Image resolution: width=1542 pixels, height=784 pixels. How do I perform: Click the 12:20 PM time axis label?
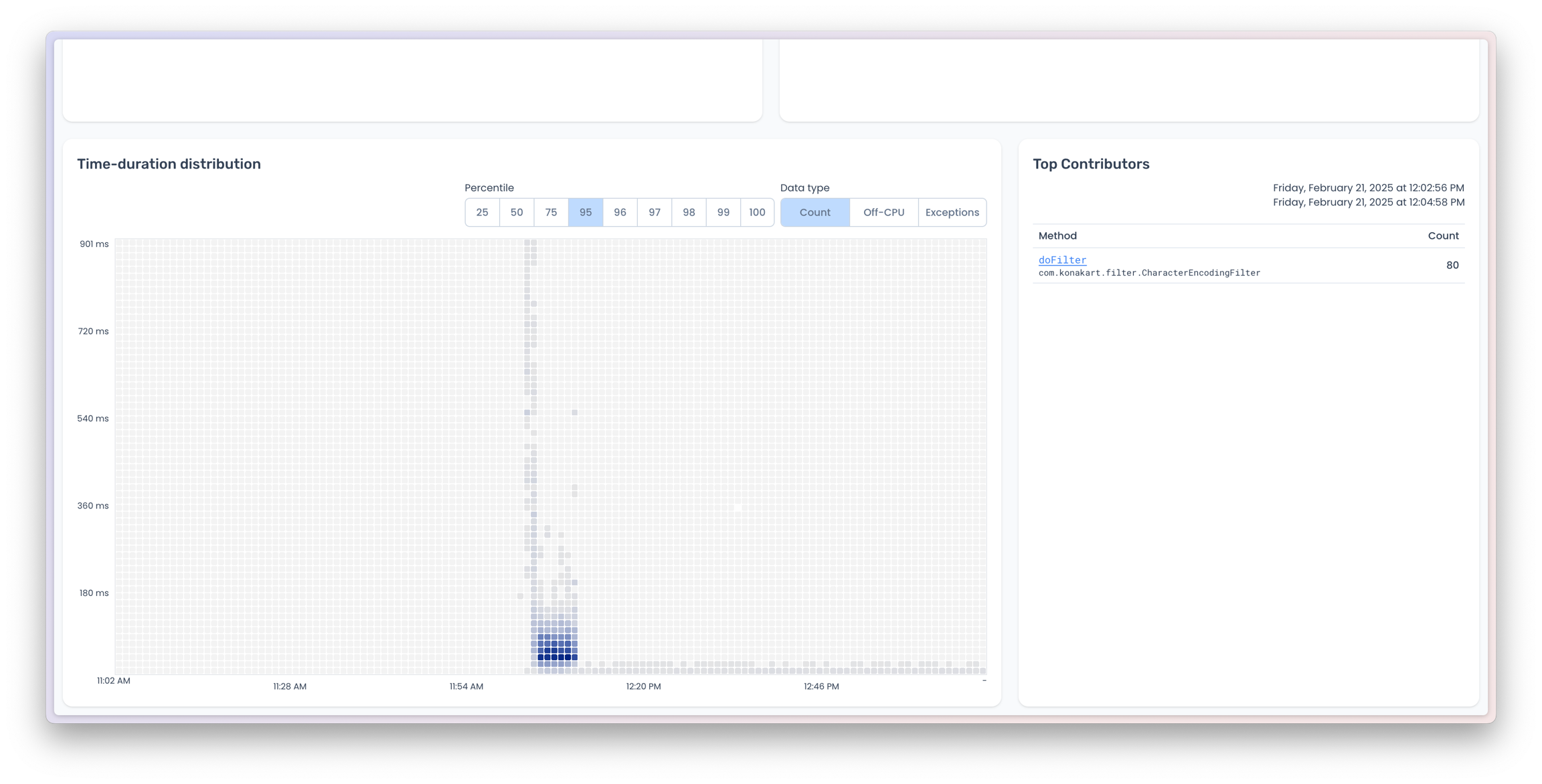[643, 686]
